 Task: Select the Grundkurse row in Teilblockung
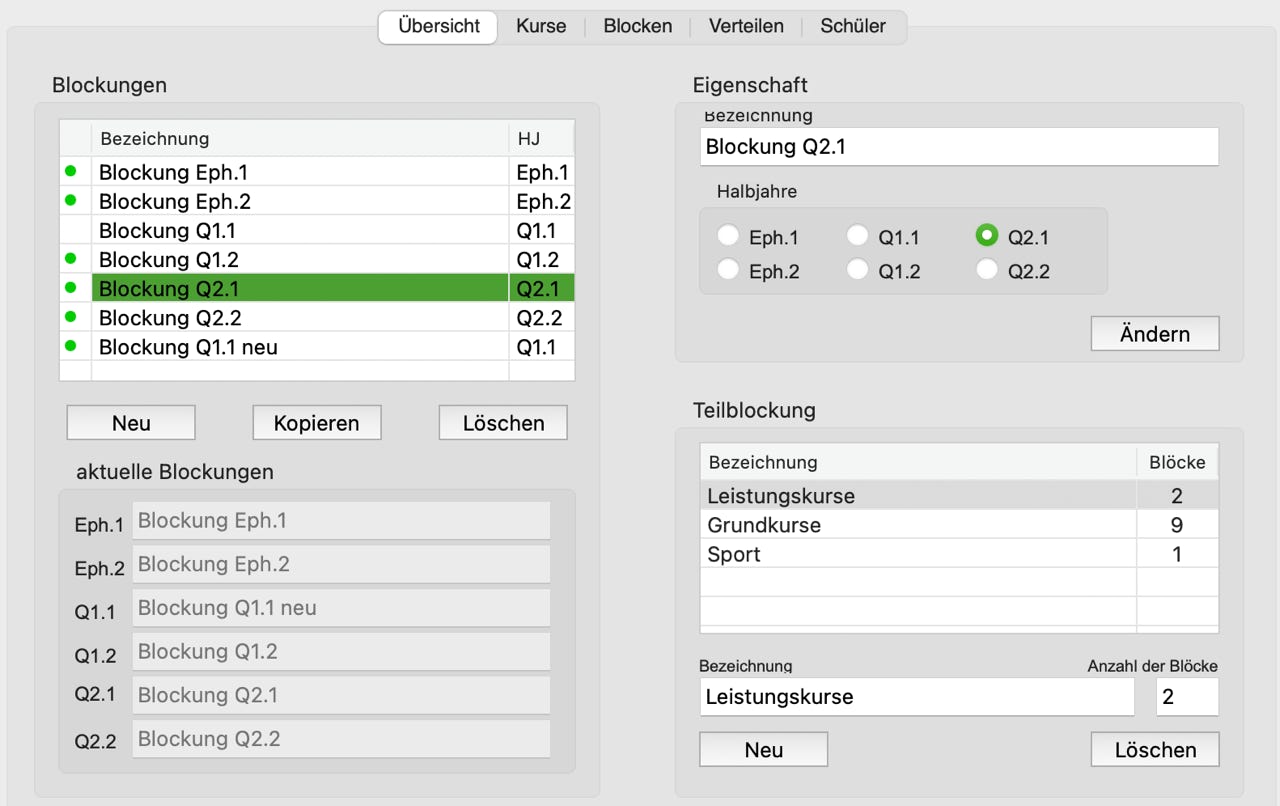coord(917,525)
